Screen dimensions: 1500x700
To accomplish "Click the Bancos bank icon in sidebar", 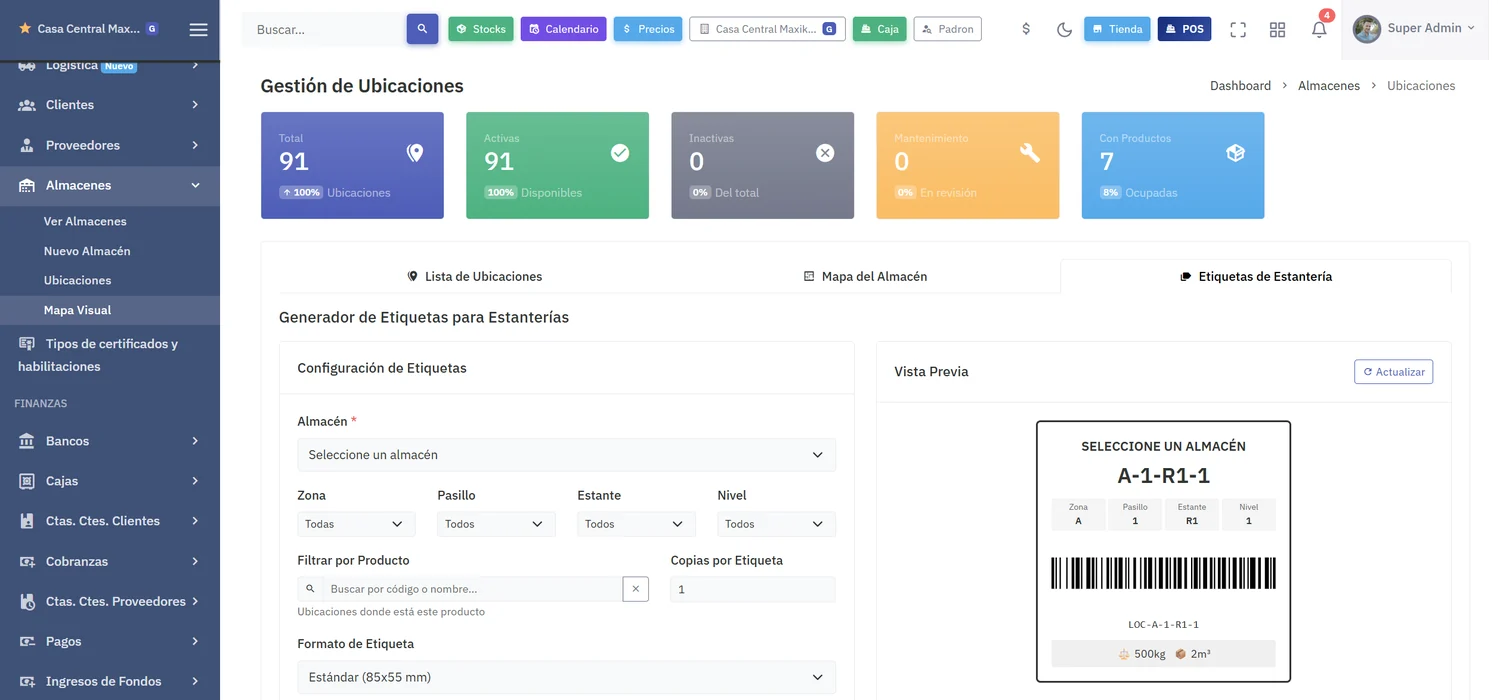I will point(27,441).
